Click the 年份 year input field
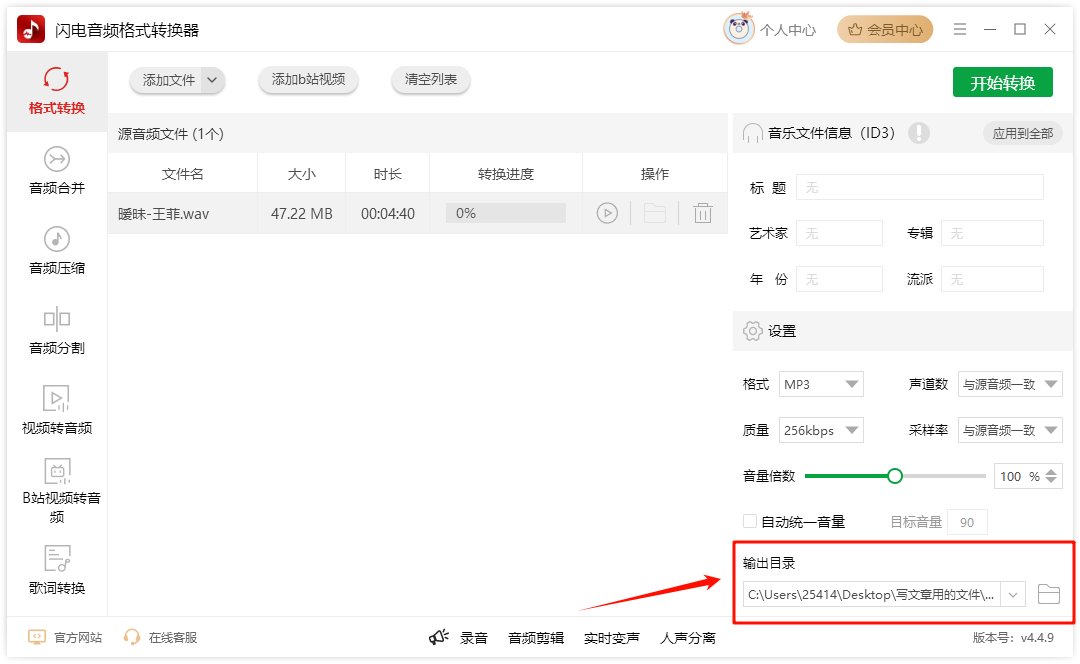The height and width of the screenshot is (664, 1080). click(839, 279)
